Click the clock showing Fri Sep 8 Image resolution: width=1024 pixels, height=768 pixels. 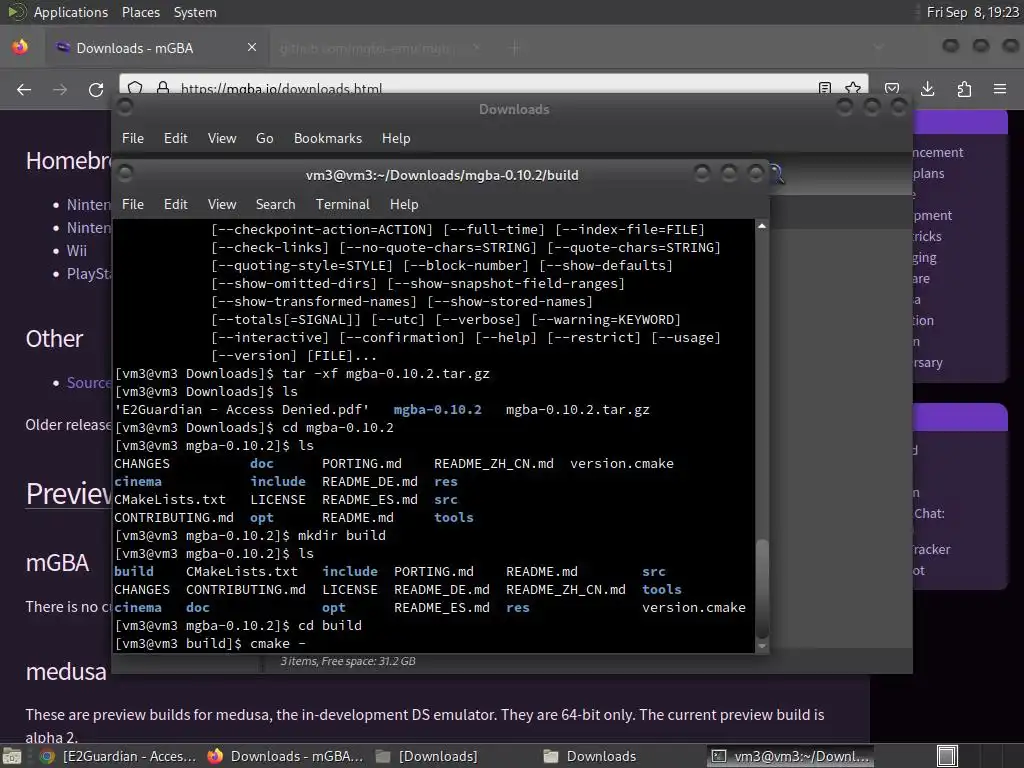click(972, 12)
